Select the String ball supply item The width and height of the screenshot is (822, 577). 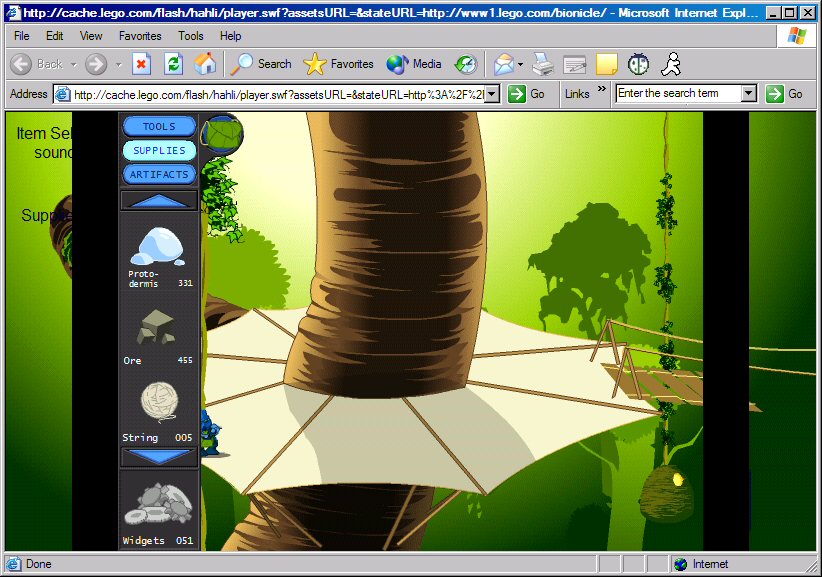158,412
